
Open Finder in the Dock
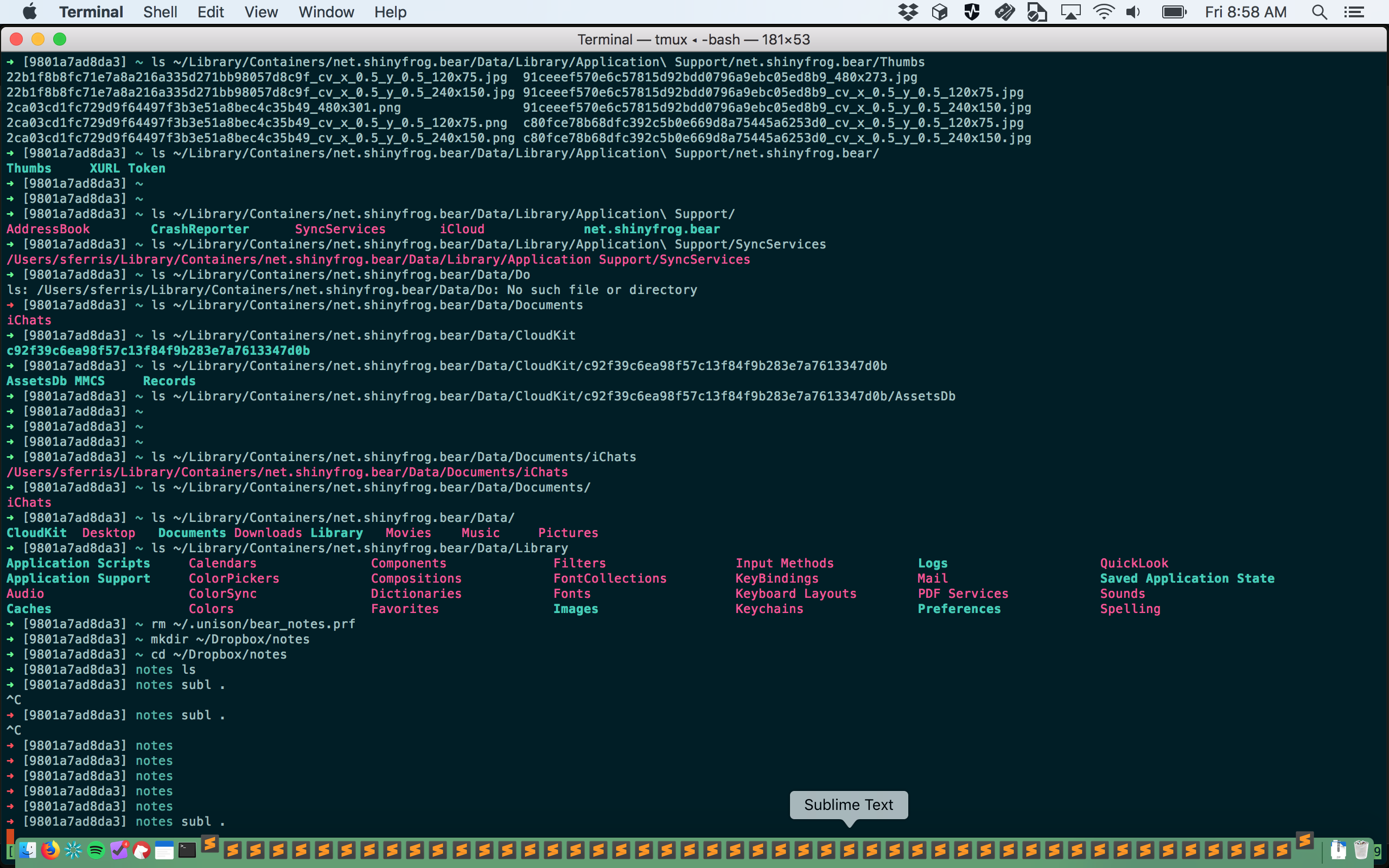click(28, 850)
